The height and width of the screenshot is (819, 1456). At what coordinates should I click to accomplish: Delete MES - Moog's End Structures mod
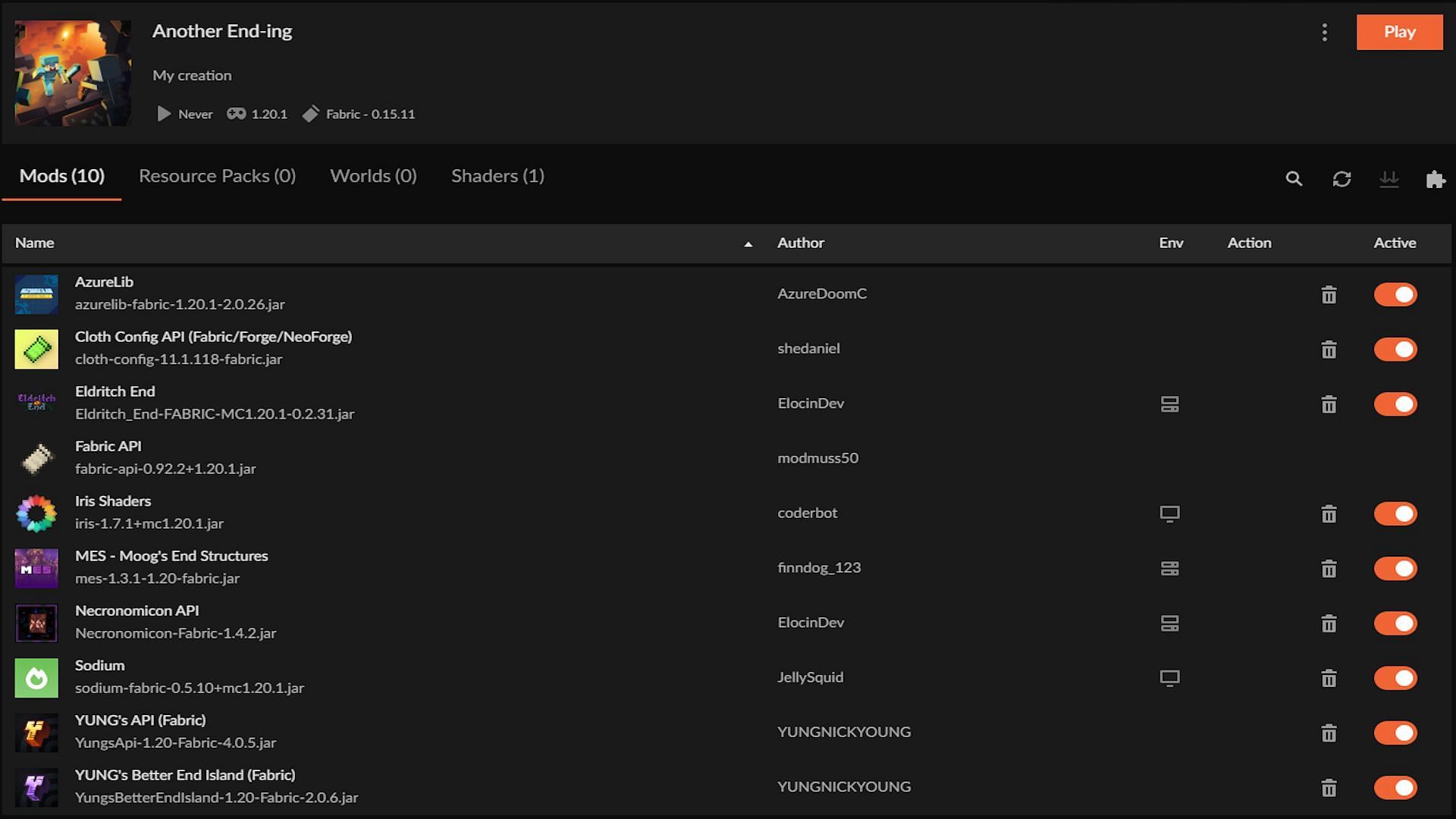[x=1329, y=568]
